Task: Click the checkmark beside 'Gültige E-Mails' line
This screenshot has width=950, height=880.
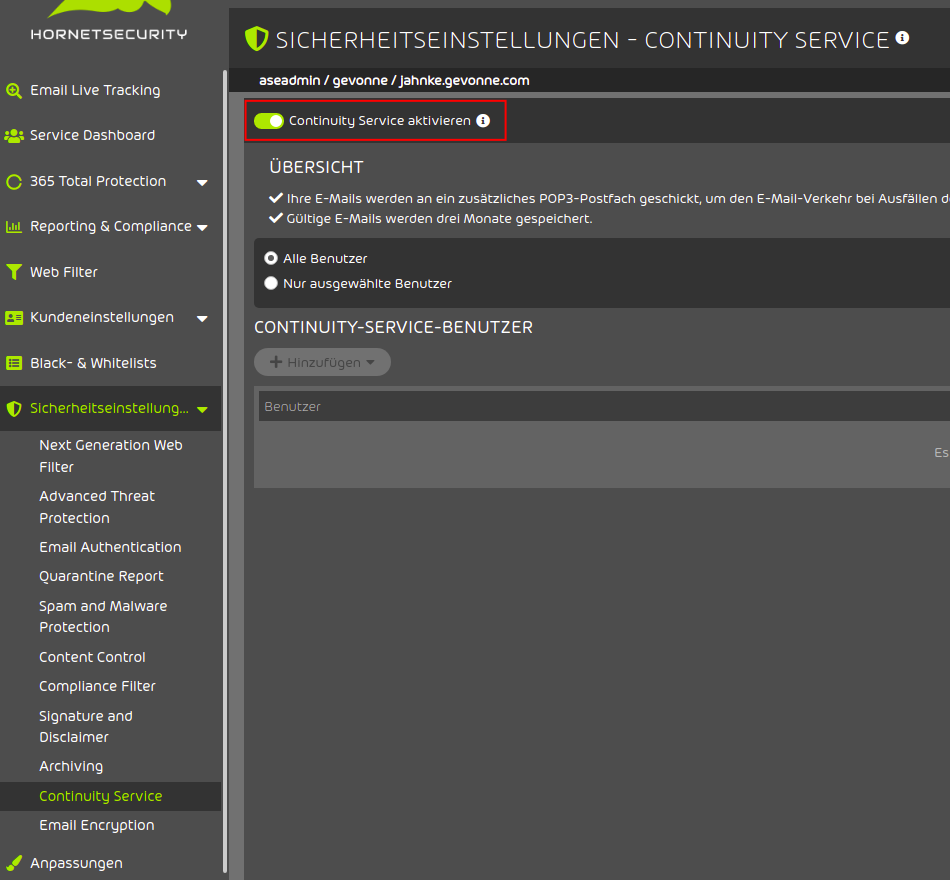Action: click(276, 218)
